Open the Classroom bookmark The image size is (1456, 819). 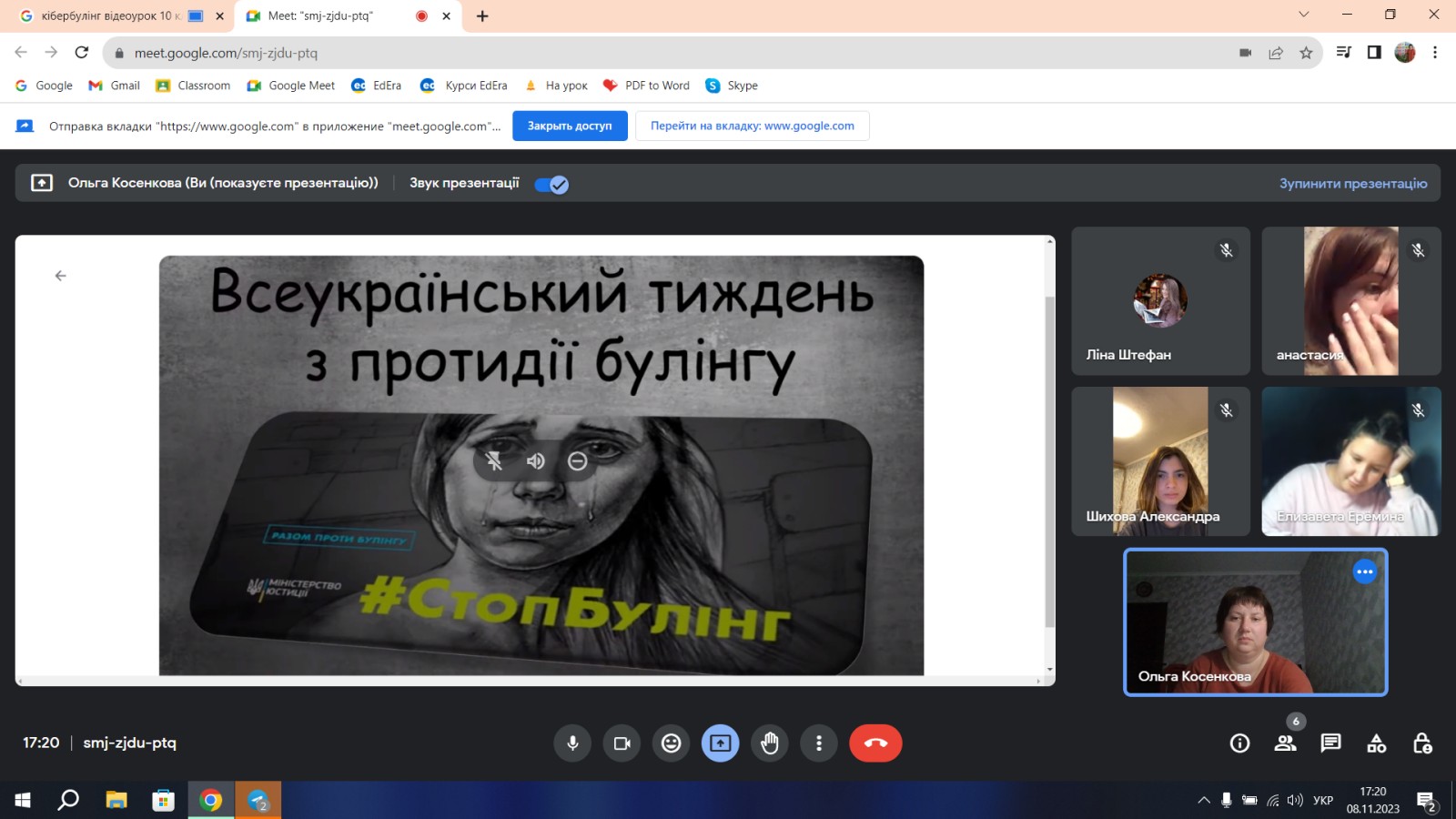coord(193,86)
